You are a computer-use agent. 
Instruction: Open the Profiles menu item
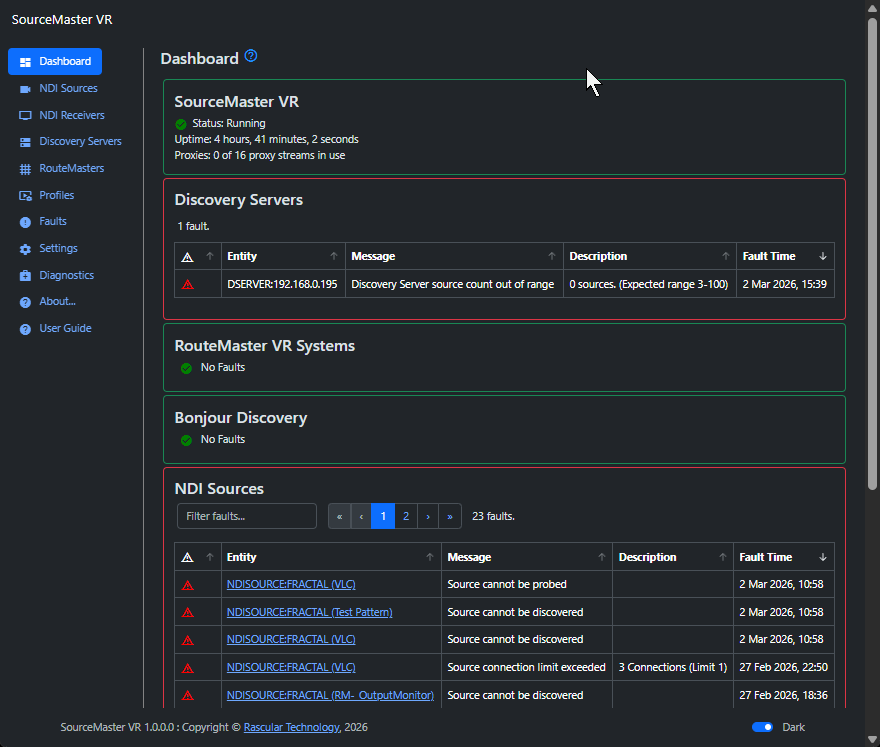pyautogui.click(x=57, y=195)
